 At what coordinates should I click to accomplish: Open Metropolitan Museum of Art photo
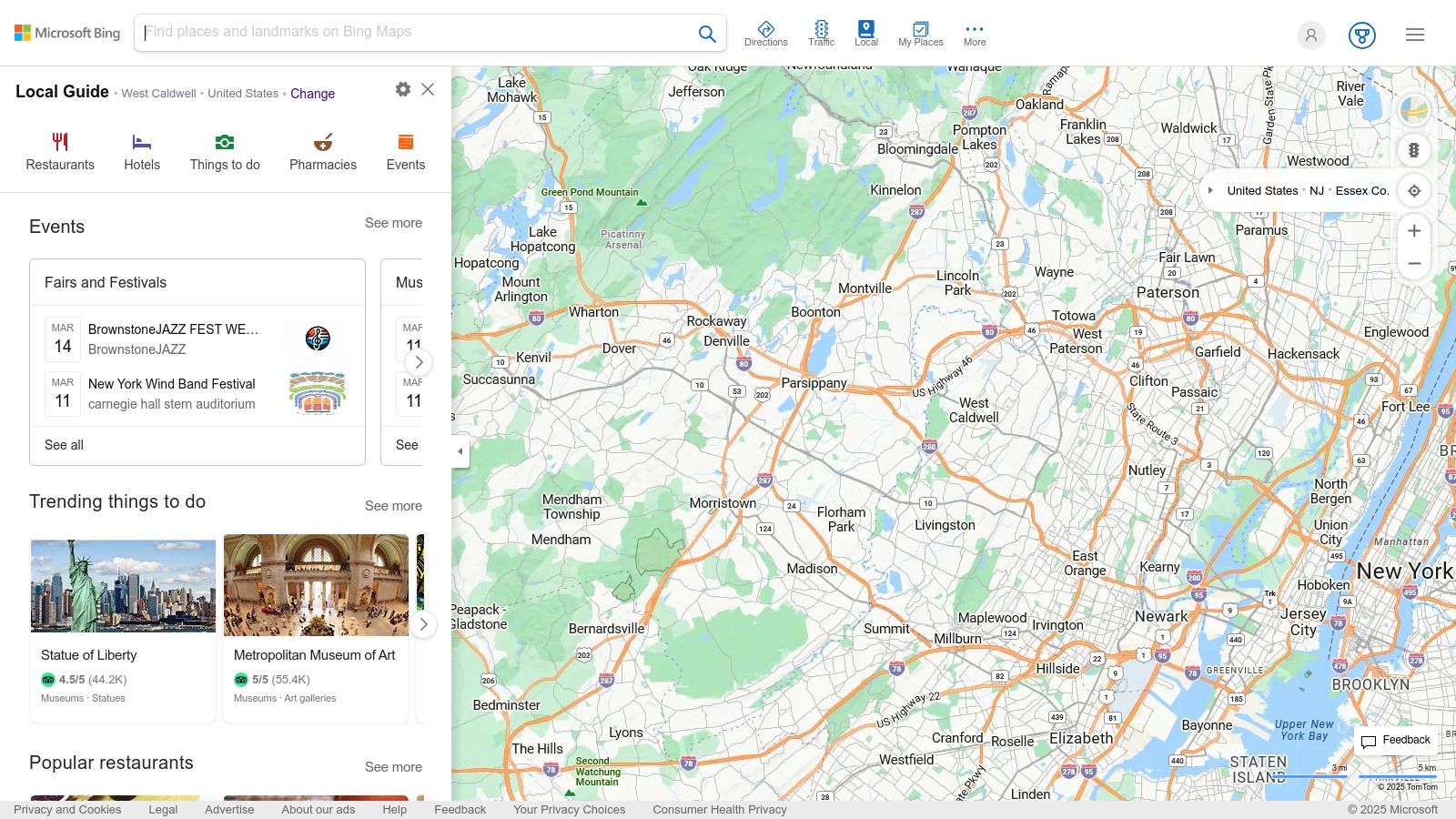pos(316,585)
